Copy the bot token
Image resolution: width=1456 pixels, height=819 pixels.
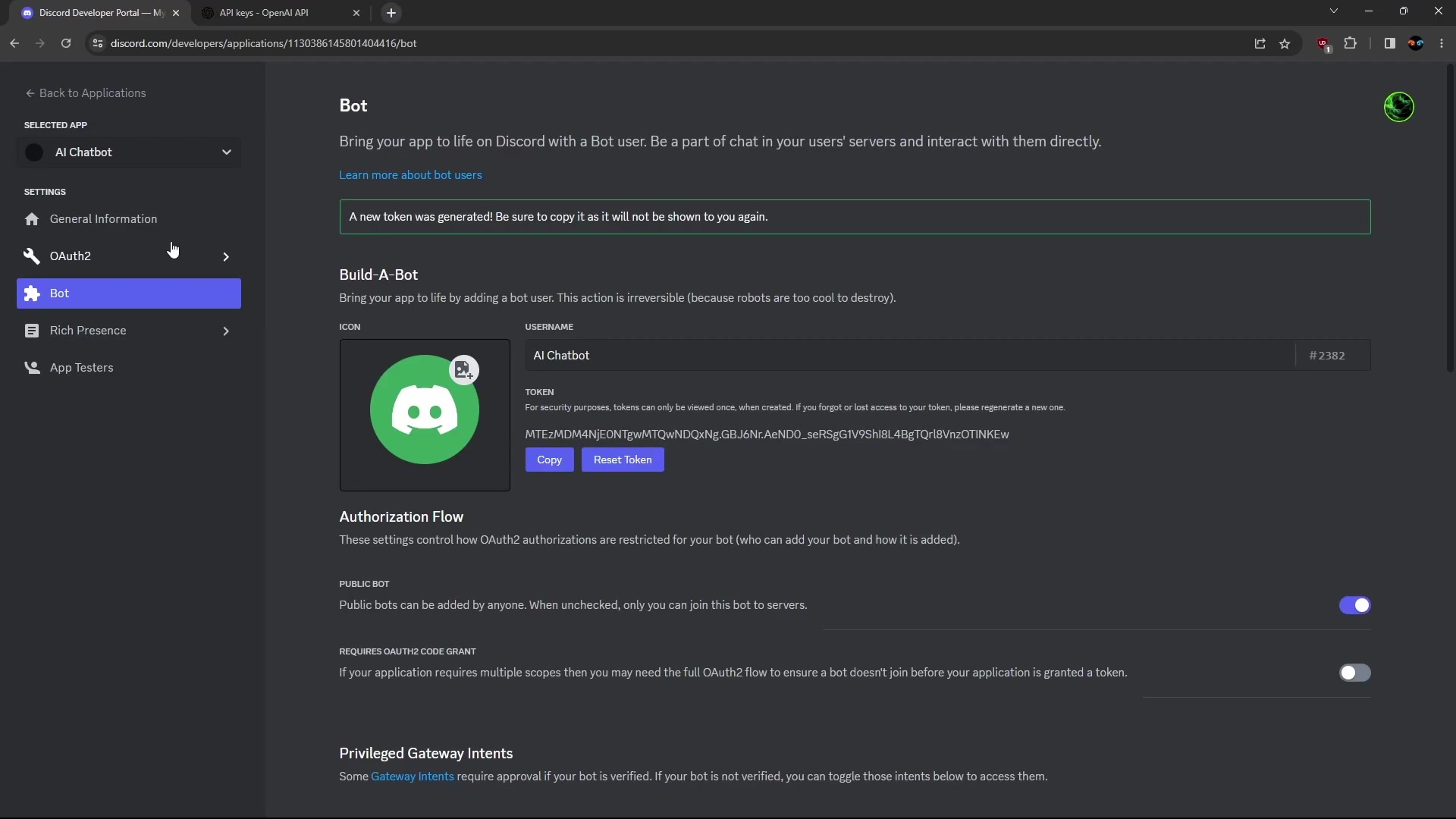[x=549, y=460]
